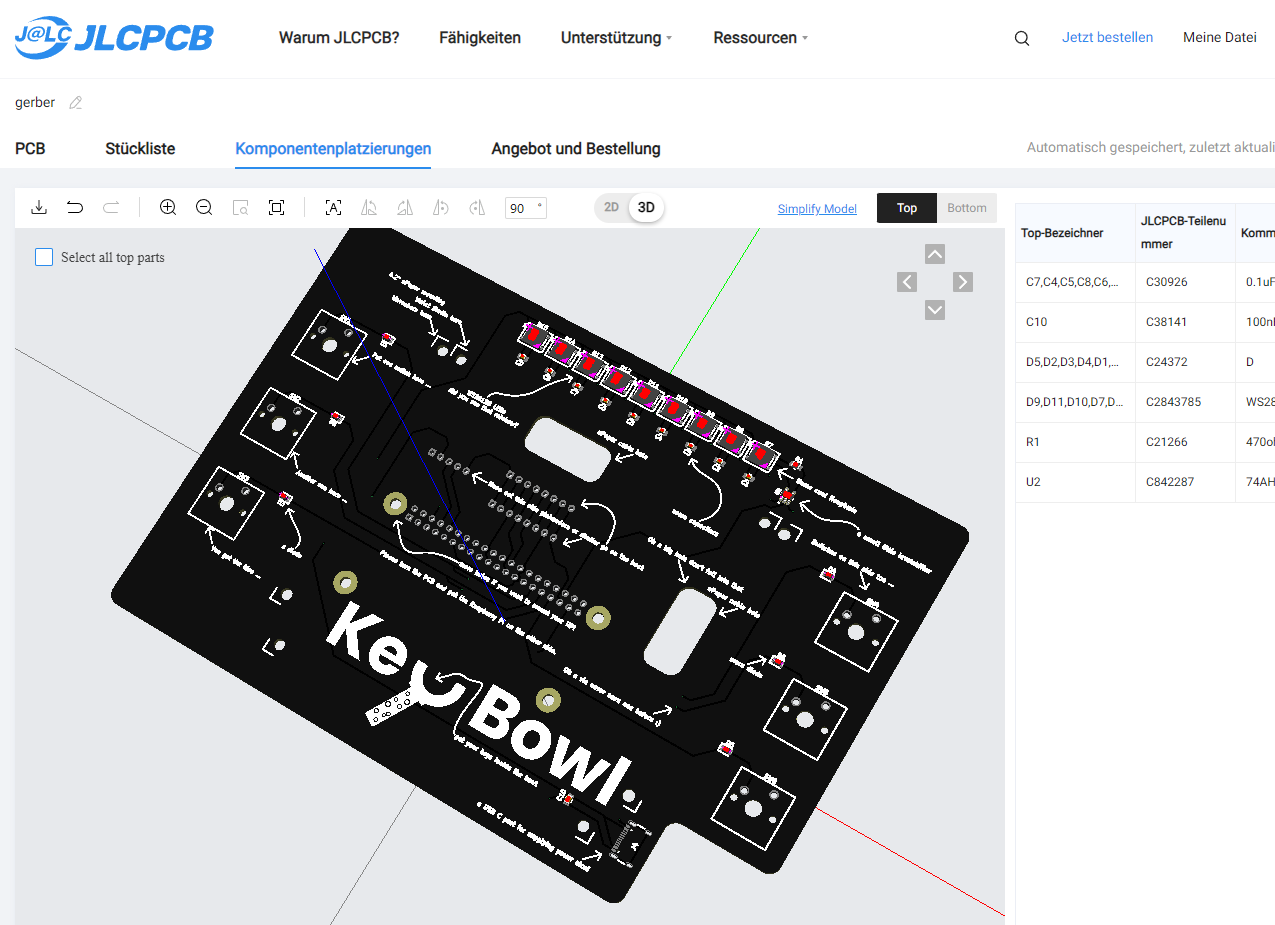Open the search magnifier icon
The image size is (1275, 925).
[x=1022, y=38]
